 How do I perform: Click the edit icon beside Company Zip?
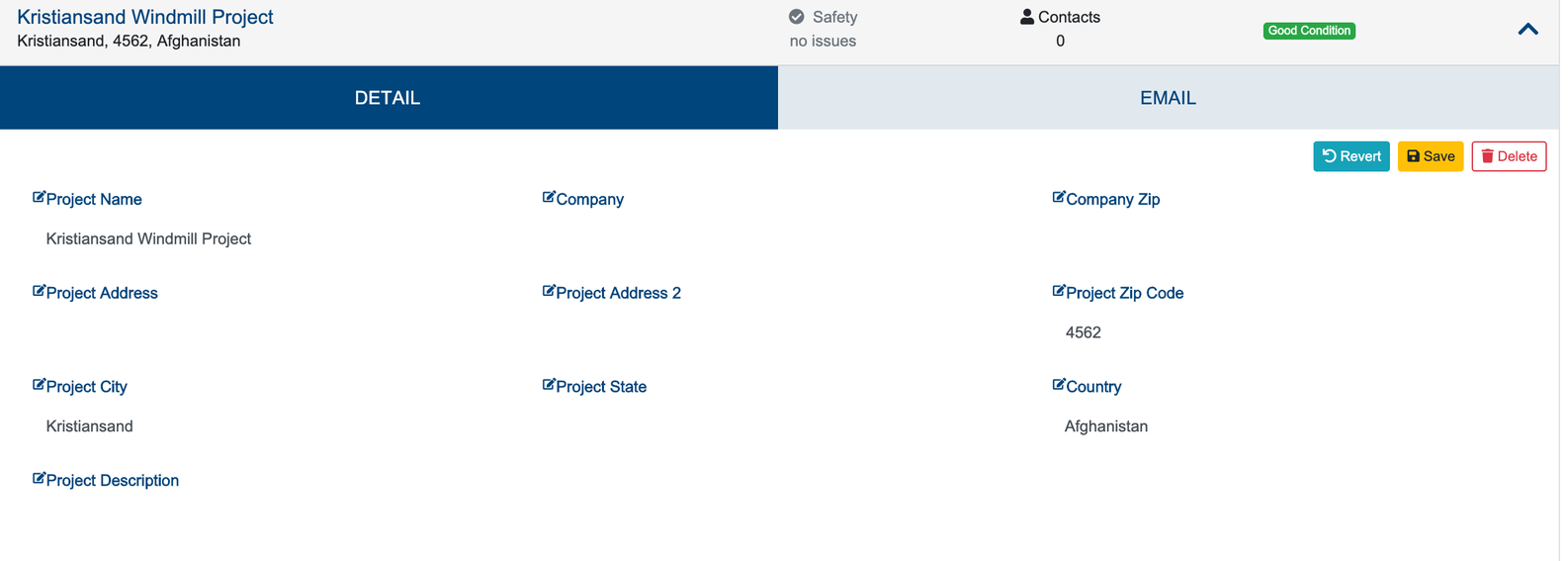coord(1059,197)
